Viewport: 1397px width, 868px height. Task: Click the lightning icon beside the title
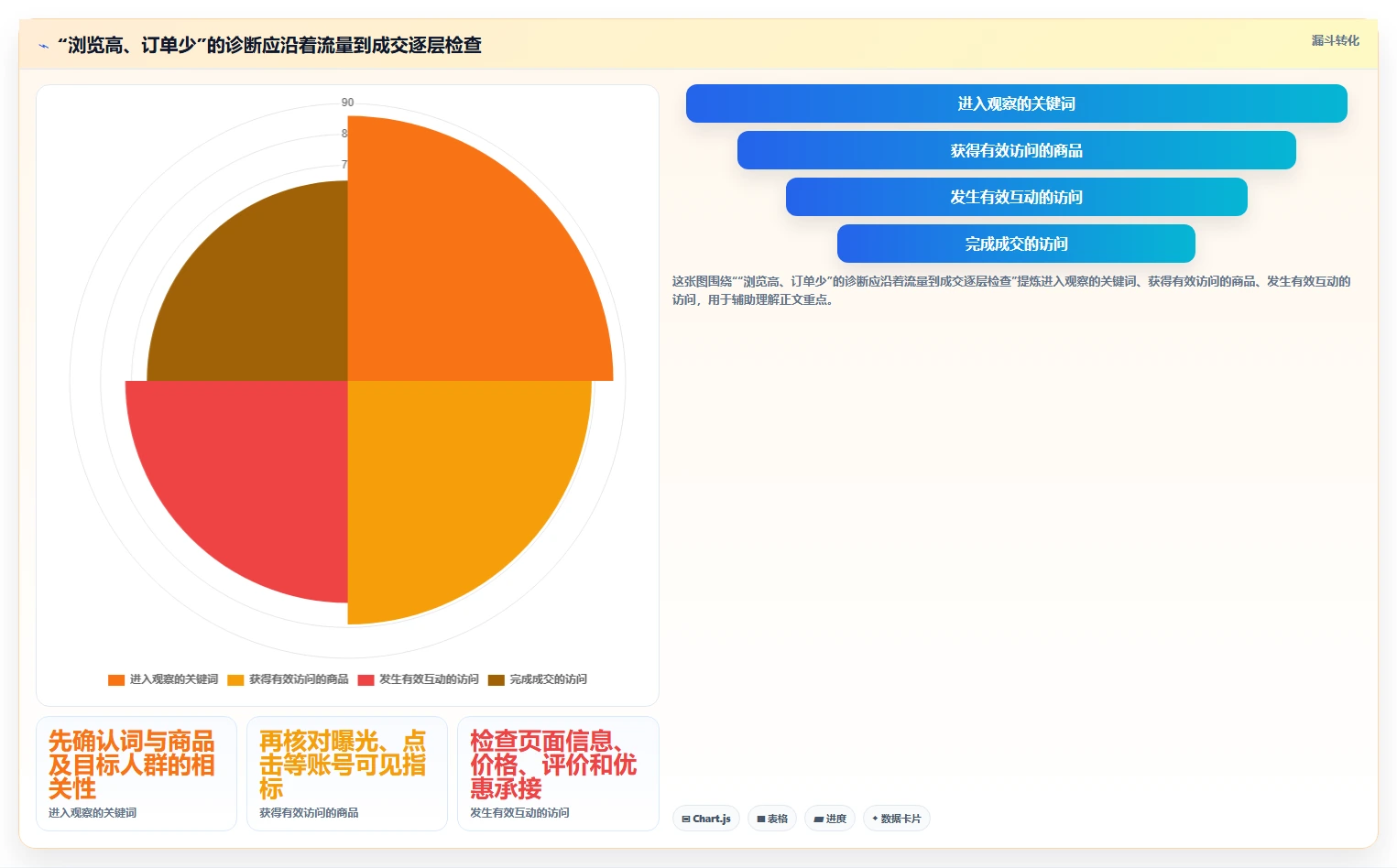43,46
